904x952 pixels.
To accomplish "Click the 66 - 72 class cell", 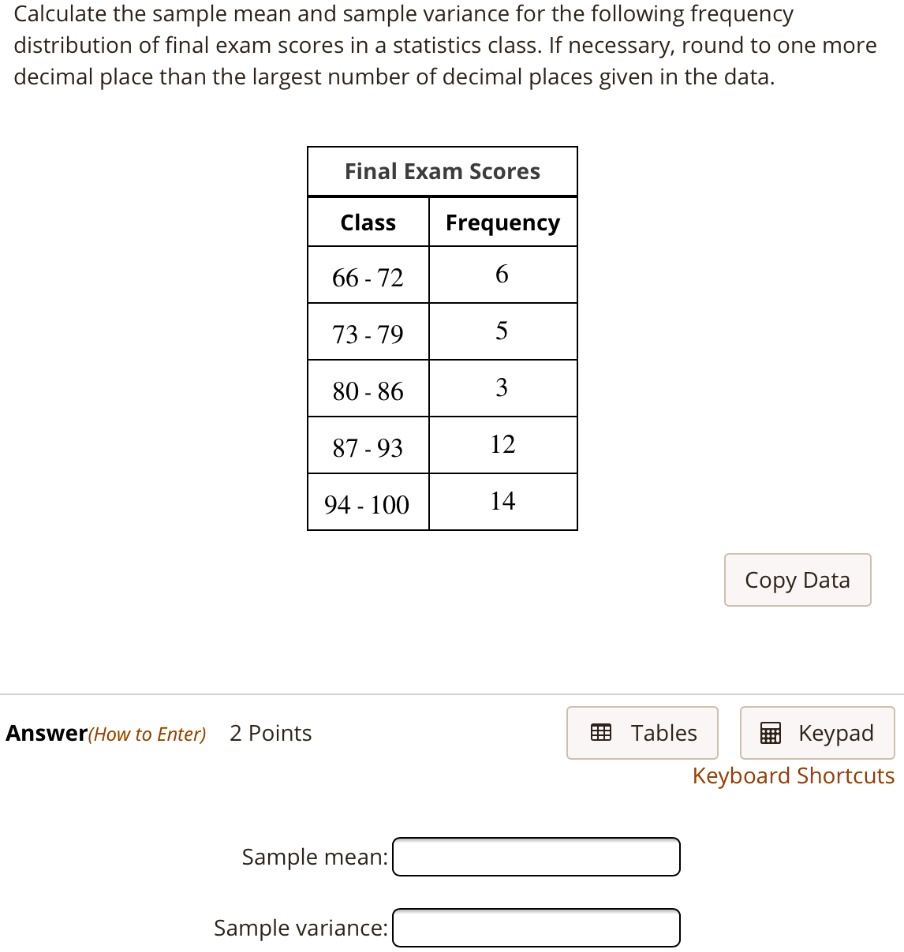I will click(x=368, y=277).
